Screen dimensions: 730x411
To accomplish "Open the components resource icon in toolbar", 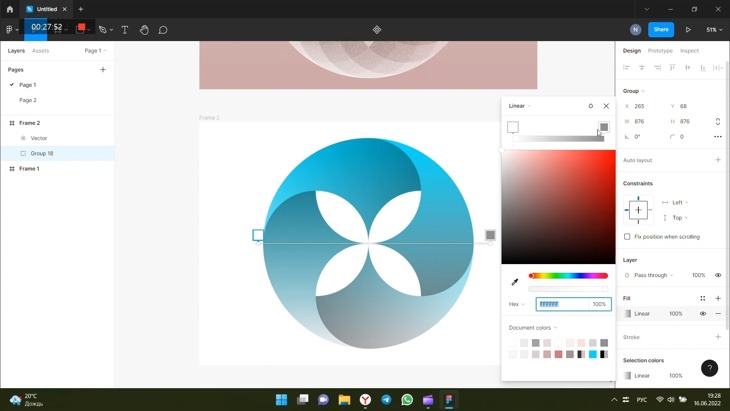I will click(x=377, y=30).
